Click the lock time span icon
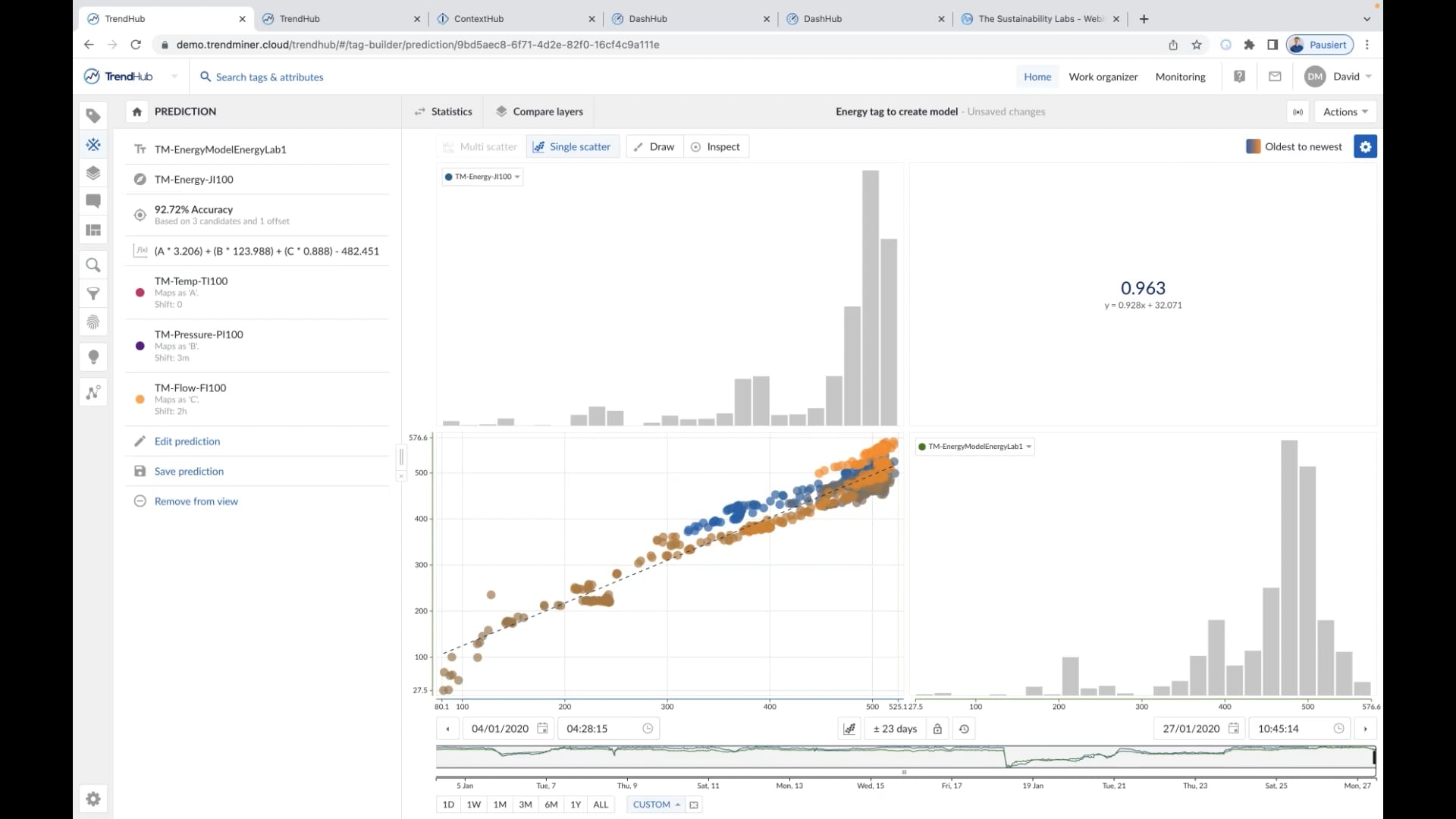The image size is (1456, 819). [x=937, y=729]
